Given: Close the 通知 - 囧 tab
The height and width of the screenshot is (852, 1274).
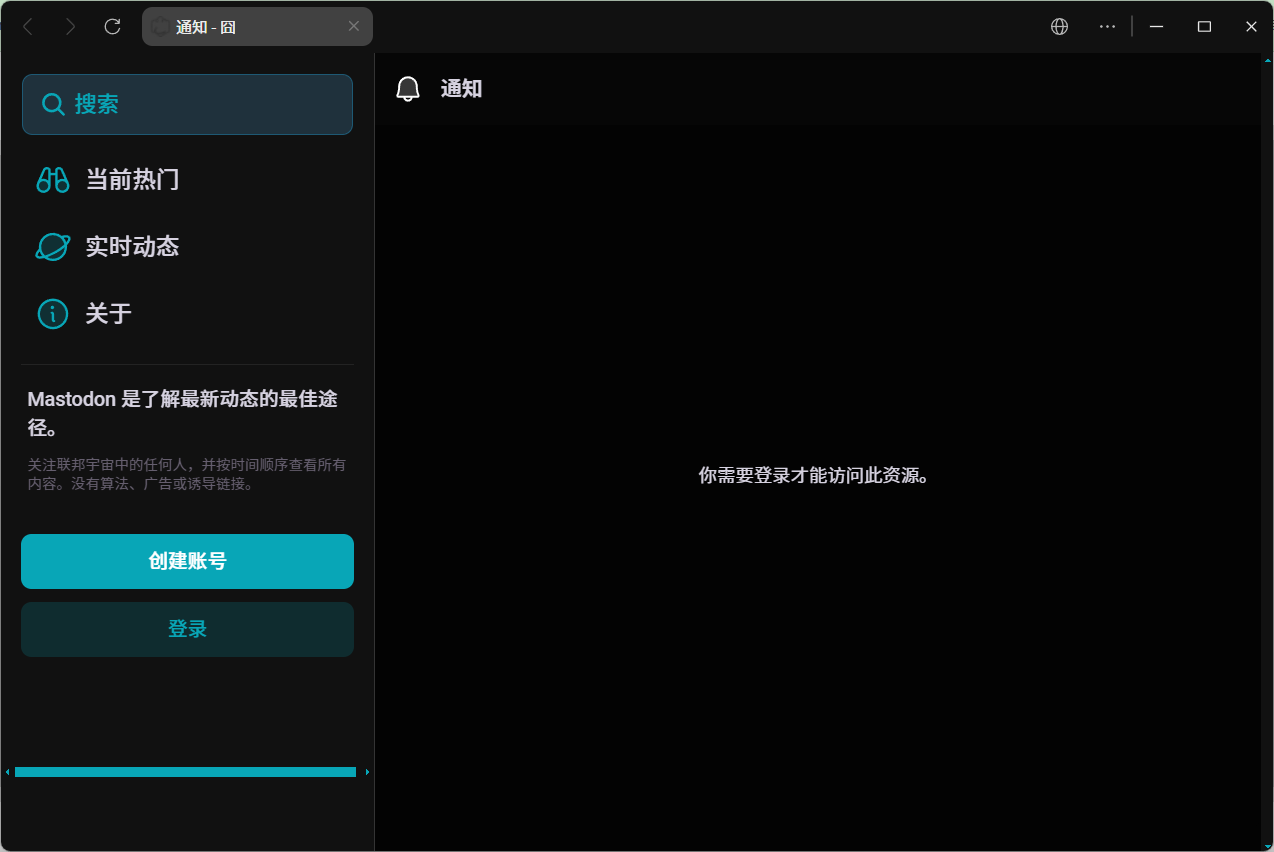Looking at the screenshot, I should click(x=354, y=27).
